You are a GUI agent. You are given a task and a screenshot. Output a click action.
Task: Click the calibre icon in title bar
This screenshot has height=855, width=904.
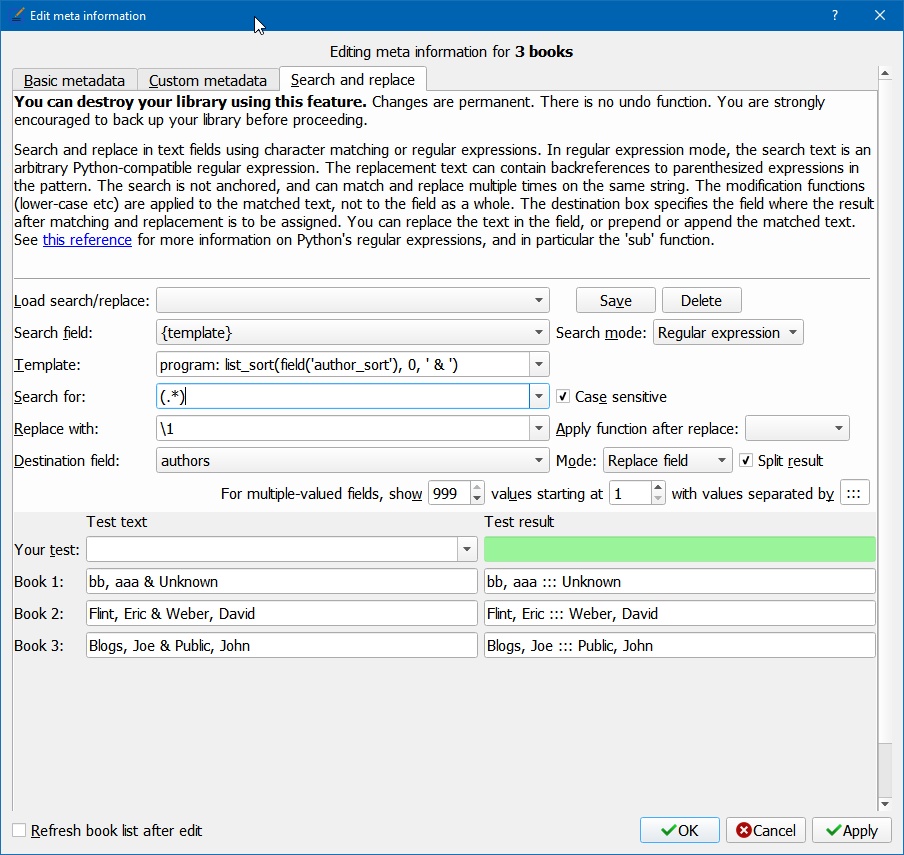tap(16, 15)
